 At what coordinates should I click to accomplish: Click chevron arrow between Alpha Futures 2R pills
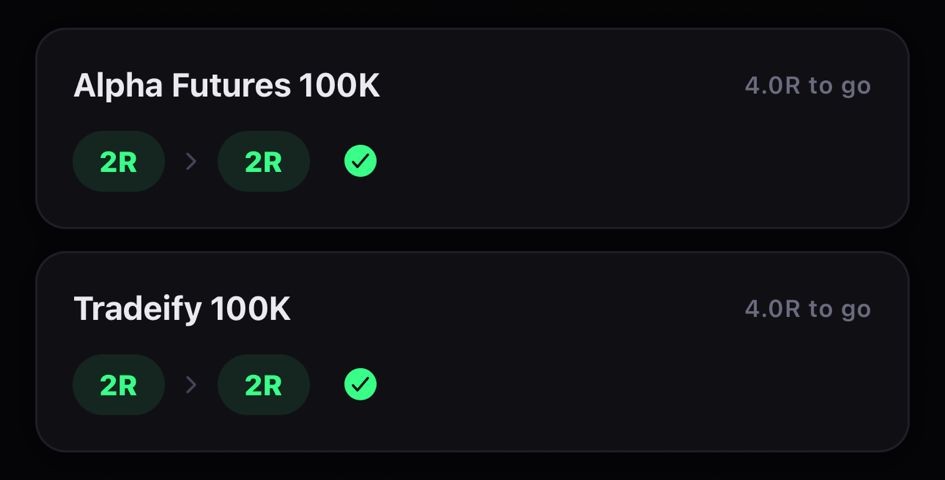191,161
